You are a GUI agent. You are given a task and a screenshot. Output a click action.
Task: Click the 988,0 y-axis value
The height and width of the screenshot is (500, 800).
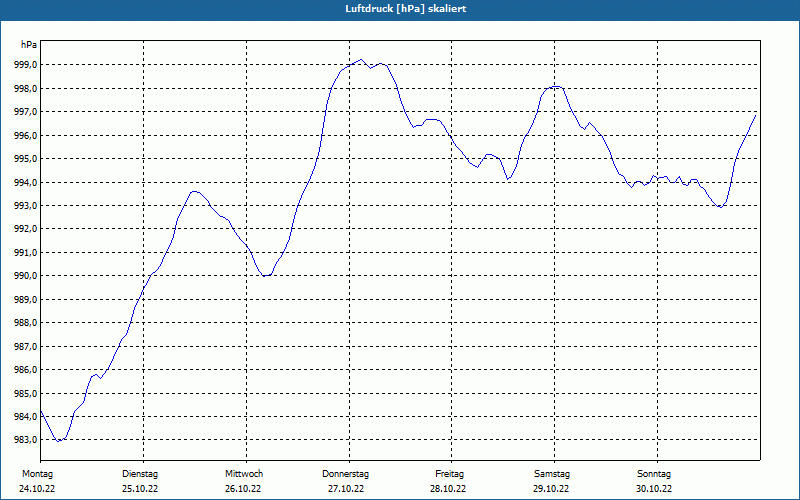pyautogui.click(x=26, y=322)
